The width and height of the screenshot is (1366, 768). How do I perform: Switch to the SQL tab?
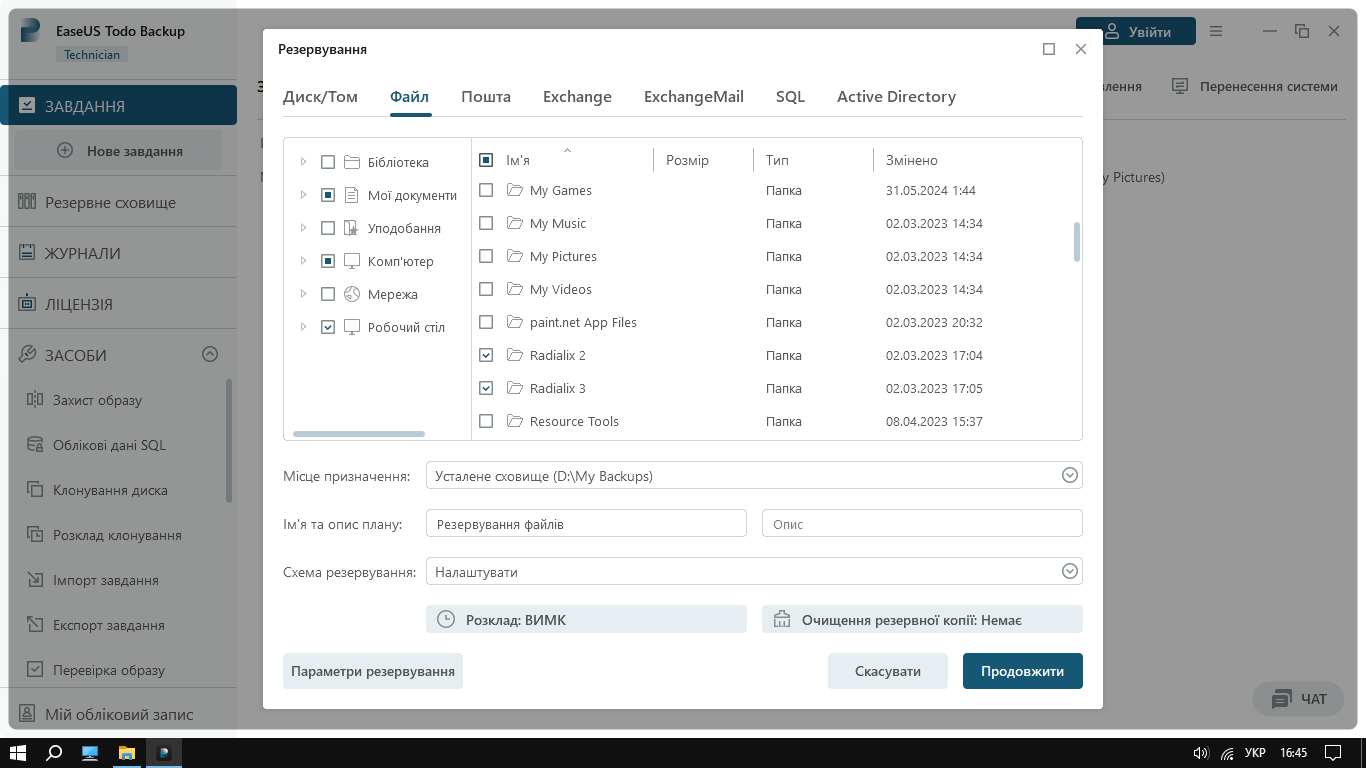[790, 97]
